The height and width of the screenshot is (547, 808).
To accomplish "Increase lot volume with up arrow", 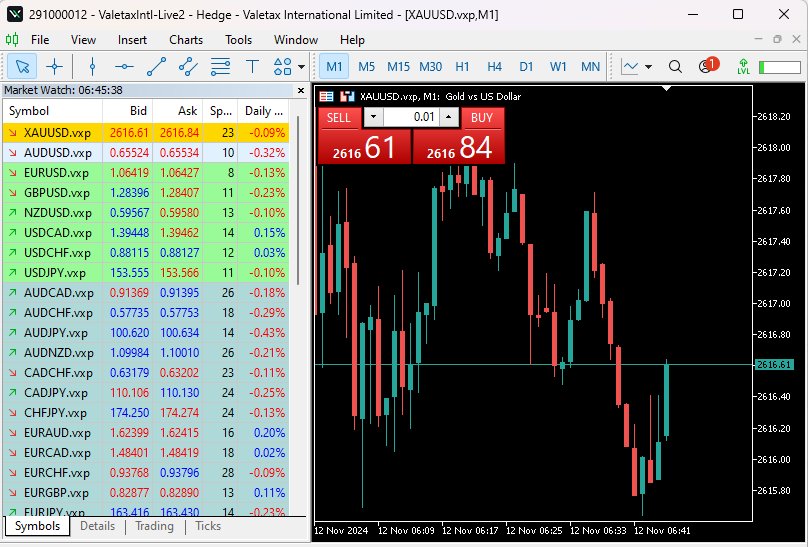I will tap(449, 117).
